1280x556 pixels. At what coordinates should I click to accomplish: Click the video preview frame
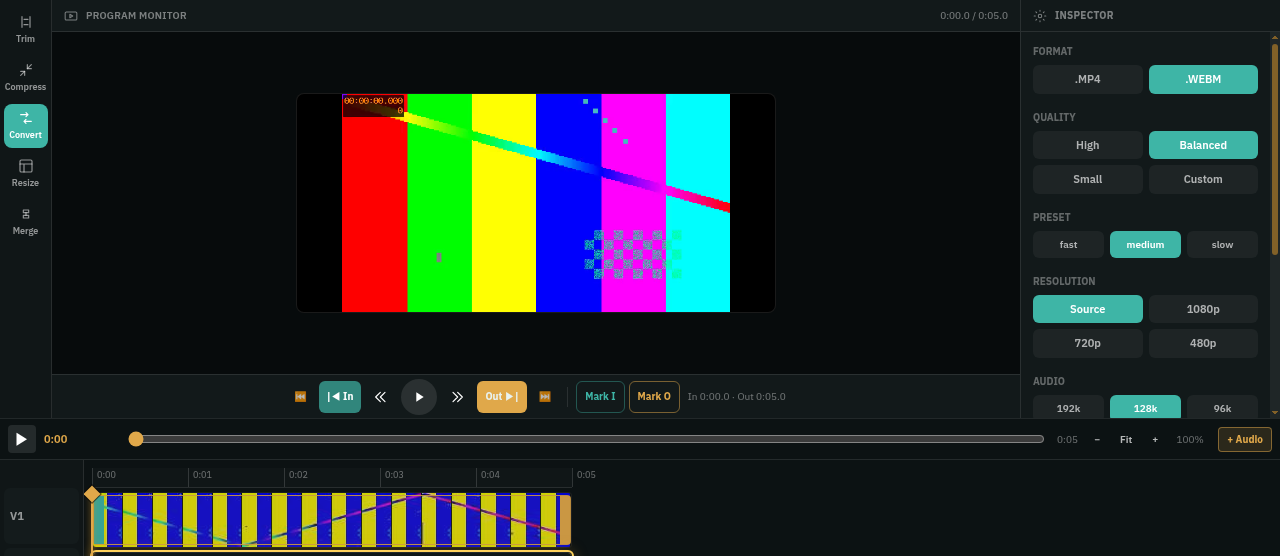(x=536, y=203)
